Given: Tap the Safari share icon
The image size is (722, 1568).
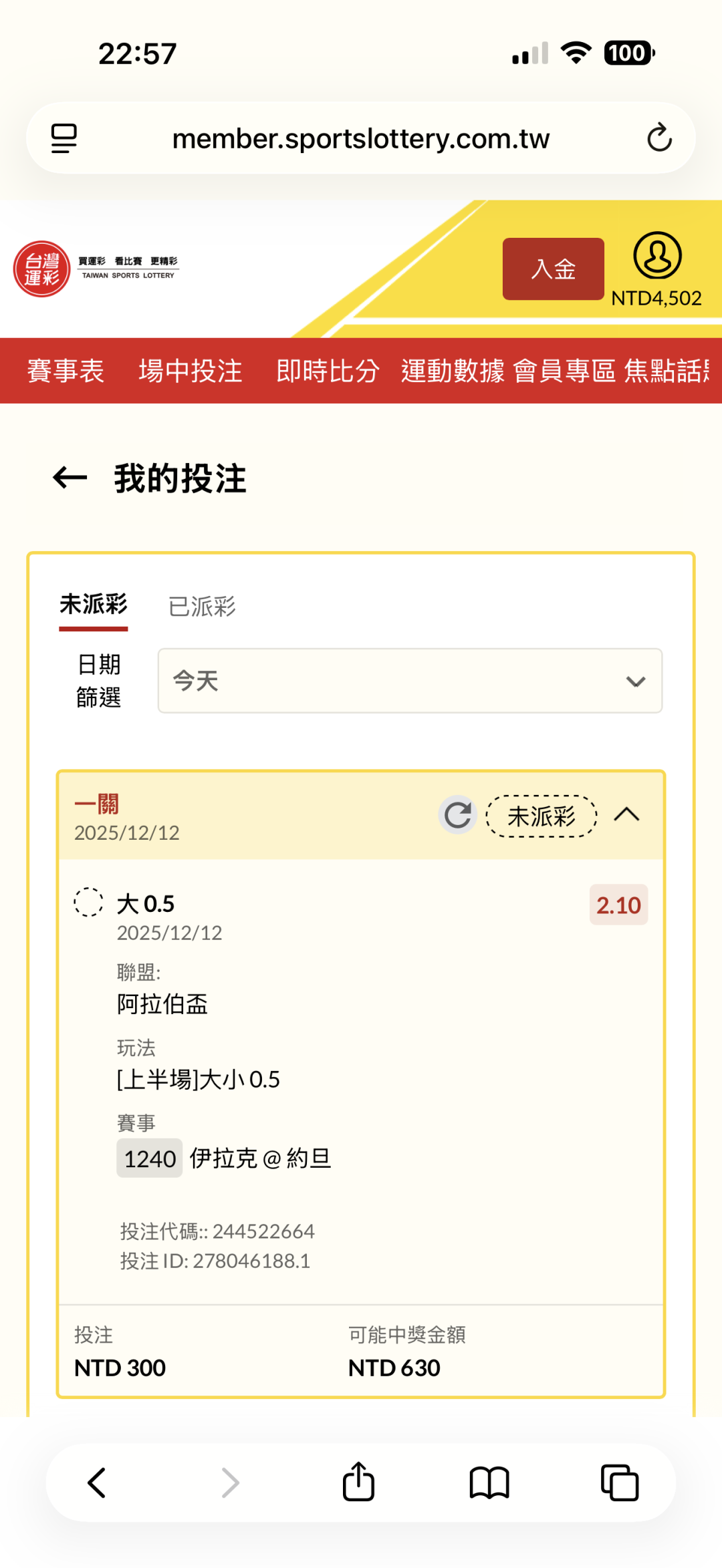Looking at the screenshot, I should pos(358,1482).
